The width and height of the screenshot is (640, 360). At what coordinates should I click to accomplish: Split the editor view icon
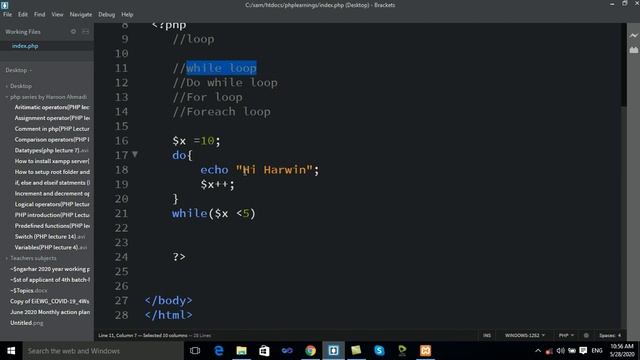pos(85,31)
